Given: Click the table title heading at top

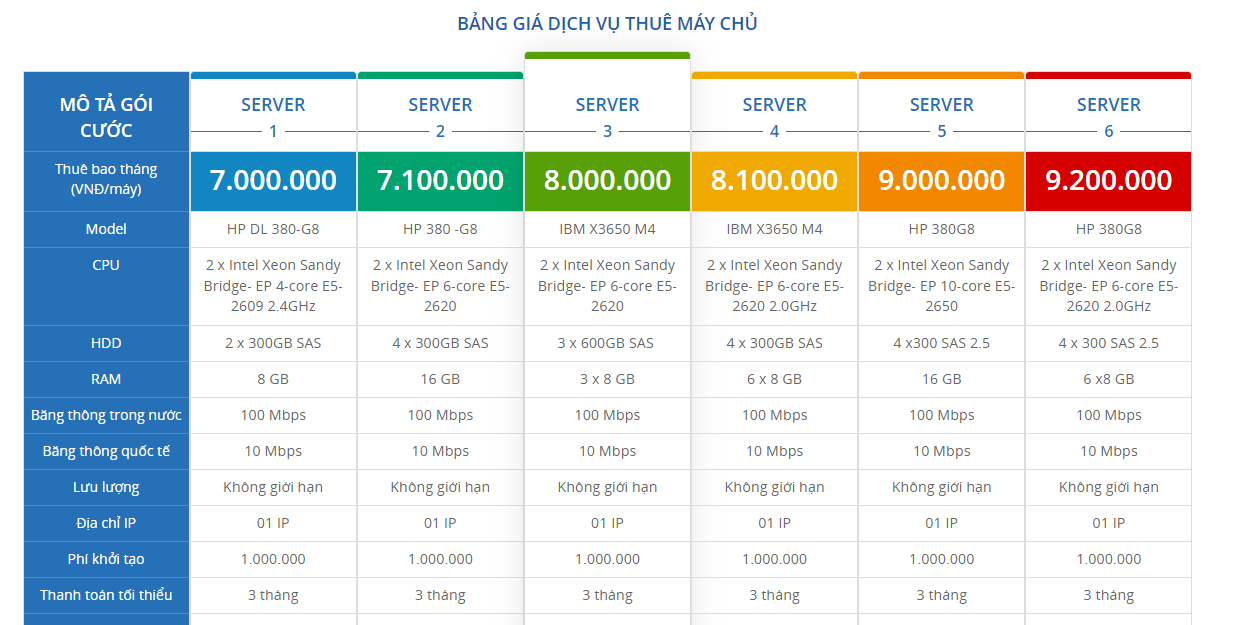Looking at the screenshot, I should (x=607, y=24).
